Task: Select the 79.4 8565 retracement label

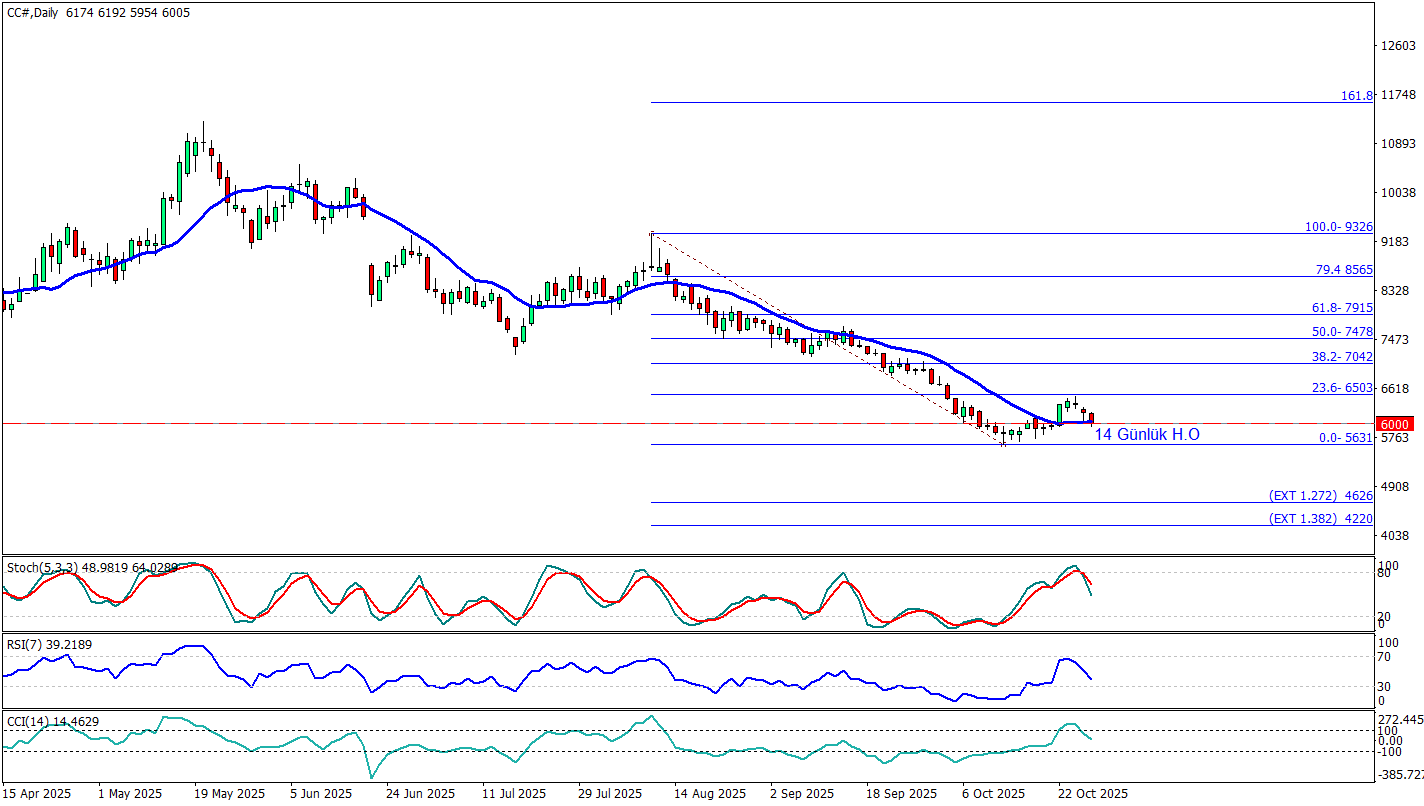Action: pos(1343,270)
